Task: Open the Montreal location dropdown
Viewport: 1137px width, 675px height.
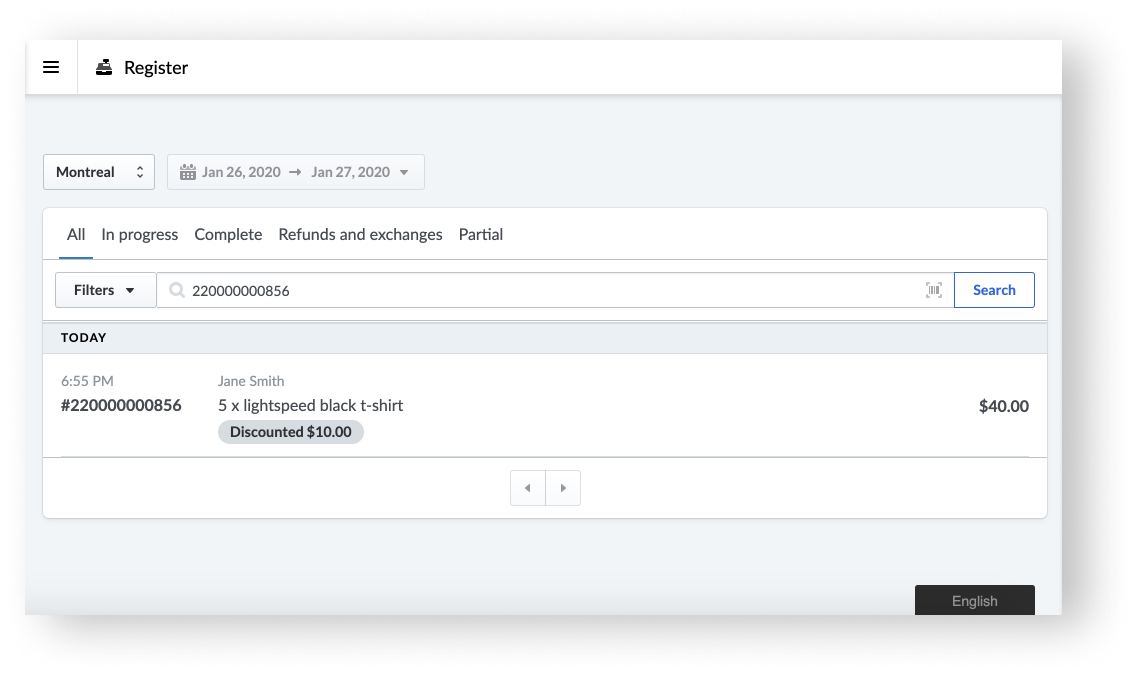Action: [99, 172]
